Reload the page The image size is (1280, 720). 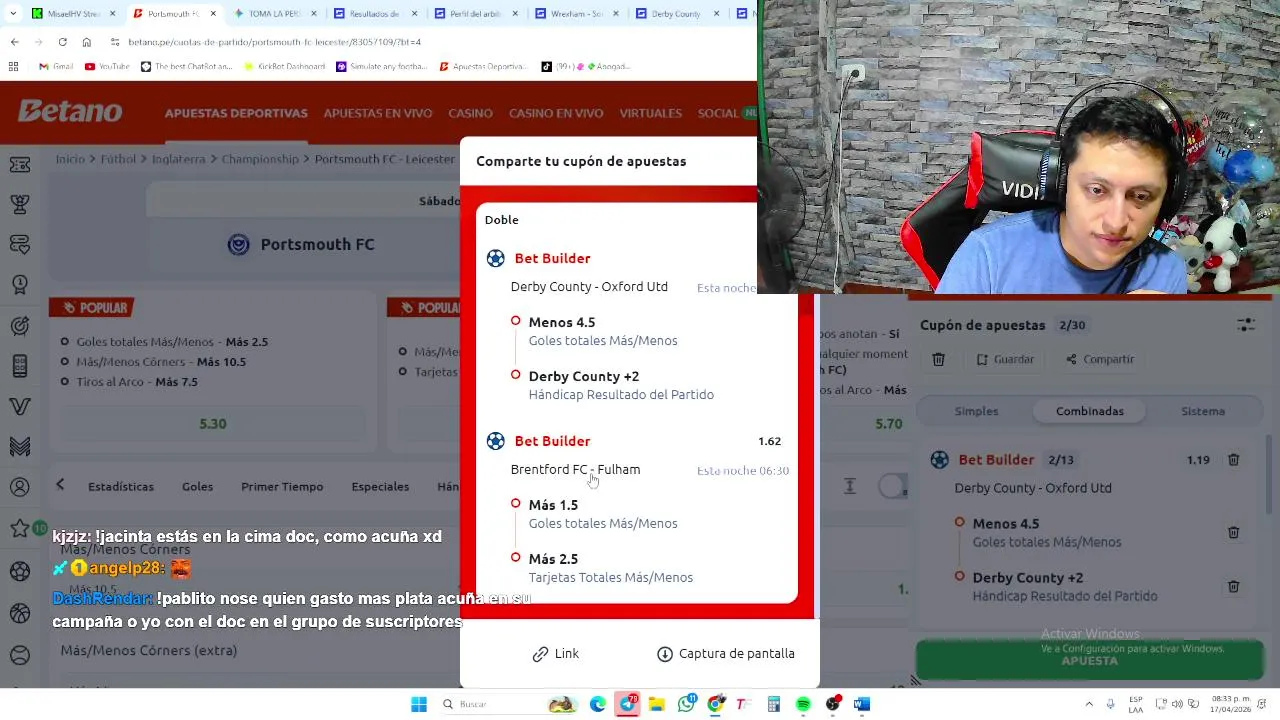click(x=62, y=42)
